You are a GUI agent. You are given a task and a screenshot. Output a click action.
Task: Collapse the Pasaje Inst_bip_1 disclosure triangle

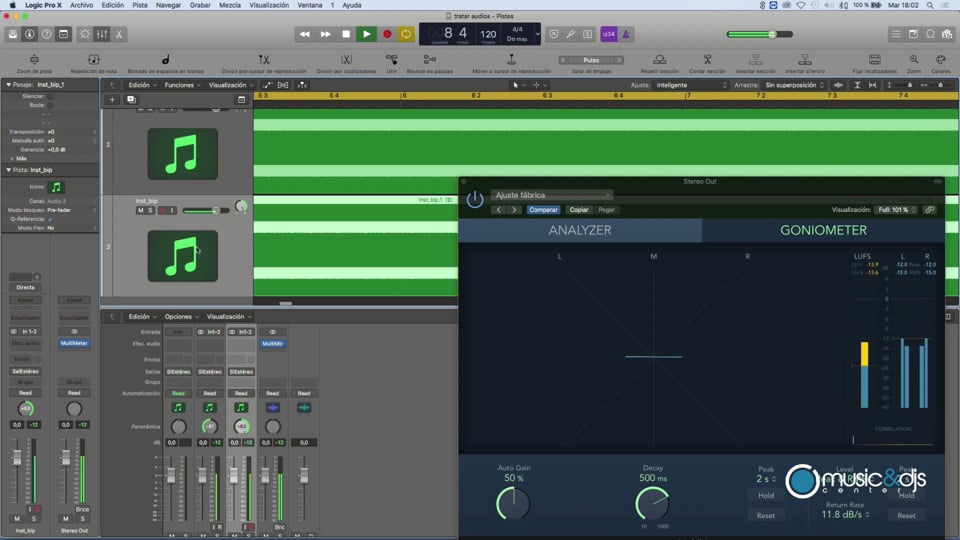click(x=9, y=84)
